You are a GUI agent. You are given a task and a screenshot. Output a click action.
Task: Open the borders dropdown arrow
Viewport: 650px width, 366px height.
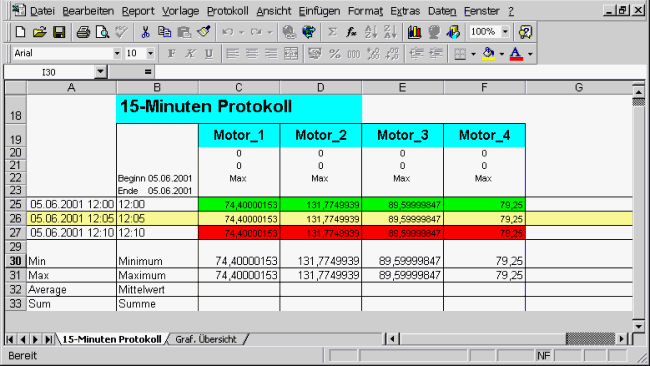click(x=473, y=54)
